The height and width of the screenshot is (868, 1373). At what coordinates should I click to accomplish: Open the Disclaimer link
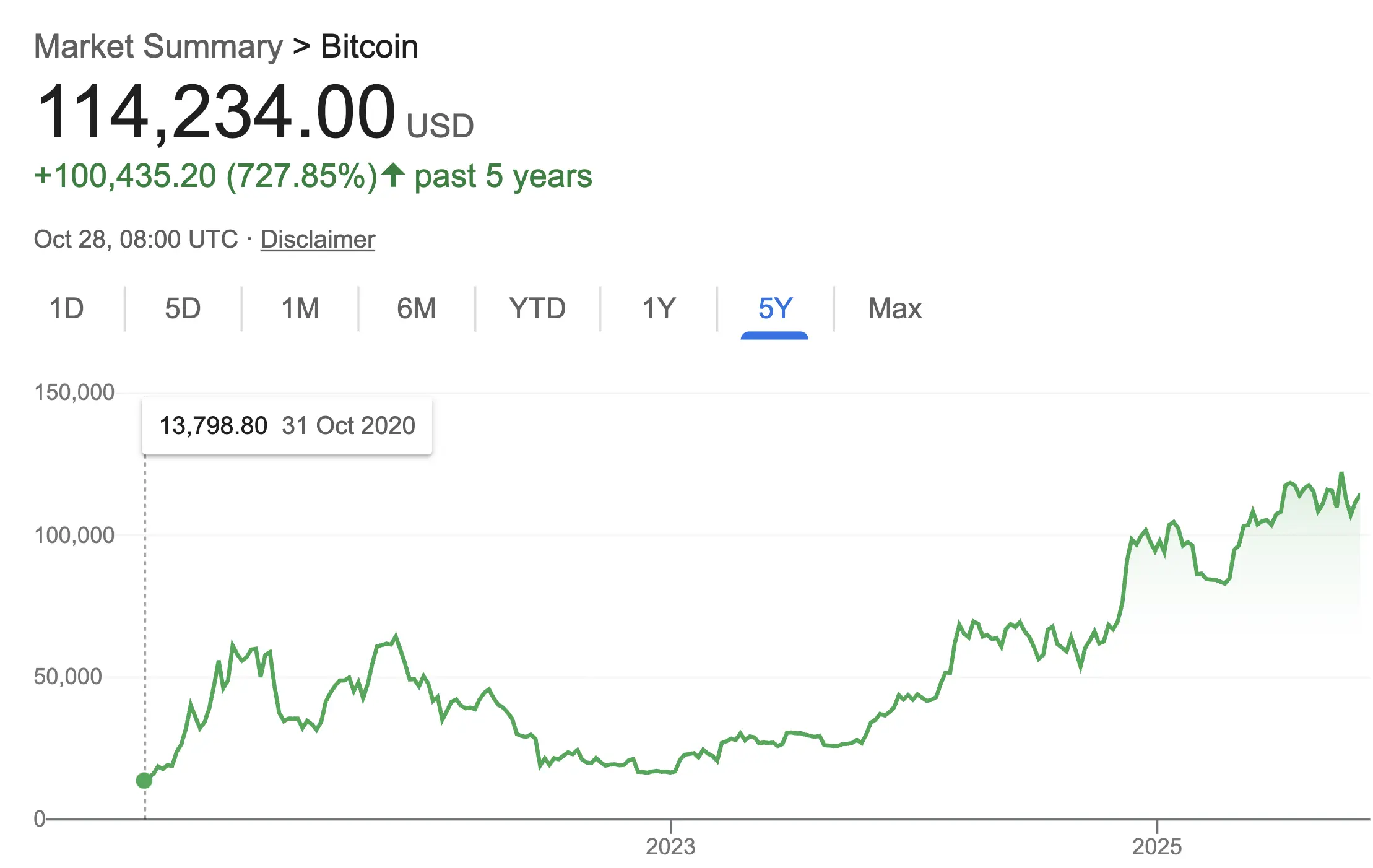click(x=318, y=240)
